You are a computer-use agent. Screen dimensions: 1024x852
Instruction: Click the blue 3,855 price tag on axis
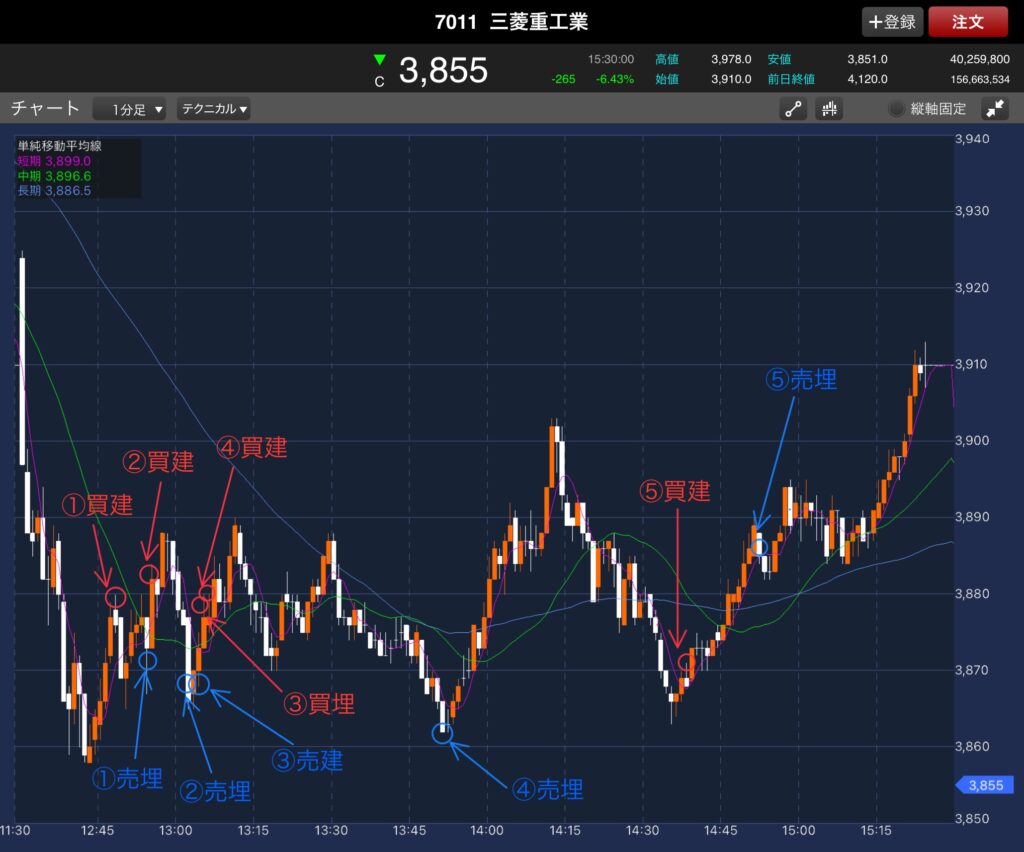(986, 785)
